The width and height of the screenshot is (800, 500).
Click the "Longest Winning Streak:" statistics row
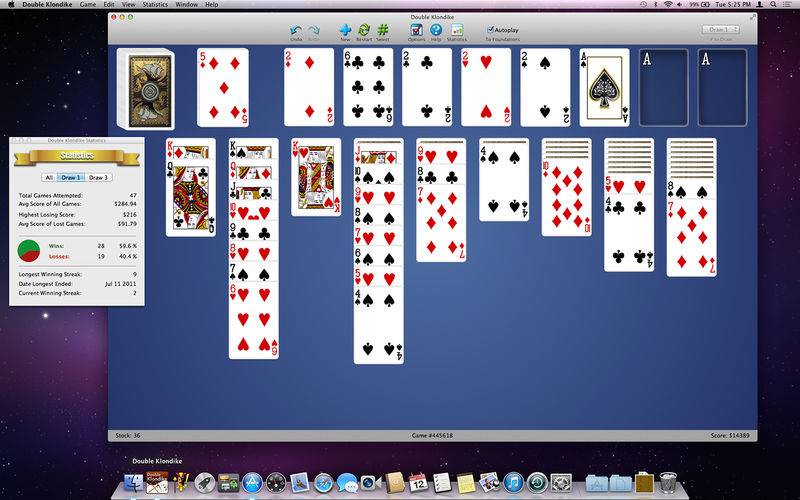[x=78, y=274]
